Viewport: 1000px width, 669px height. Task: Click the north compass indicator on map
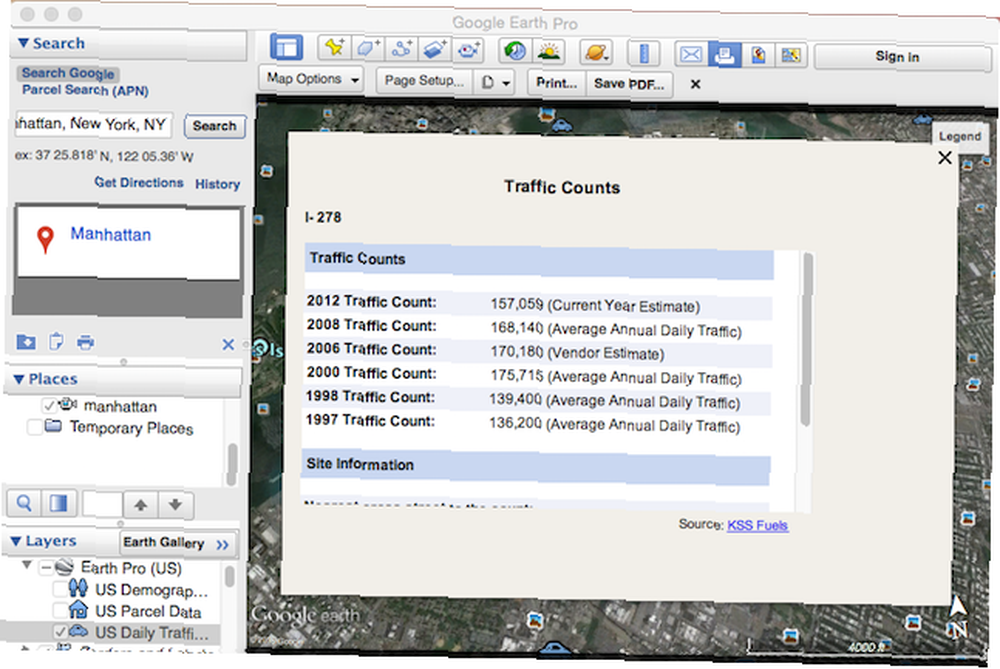[x=957, y=617]
